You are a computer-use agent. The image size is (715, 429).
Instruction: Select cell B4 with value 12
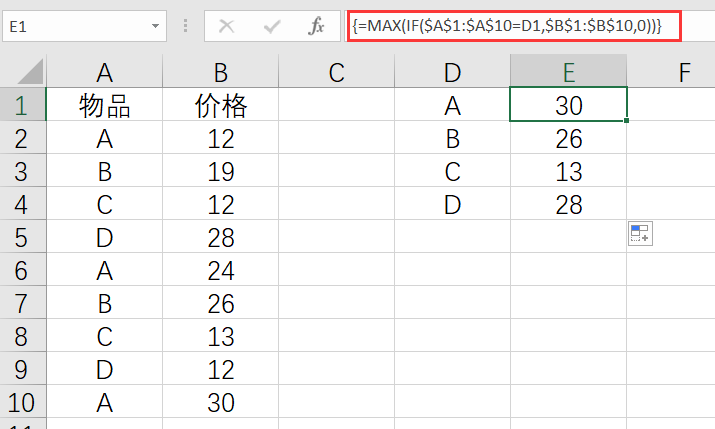point(221,203)
